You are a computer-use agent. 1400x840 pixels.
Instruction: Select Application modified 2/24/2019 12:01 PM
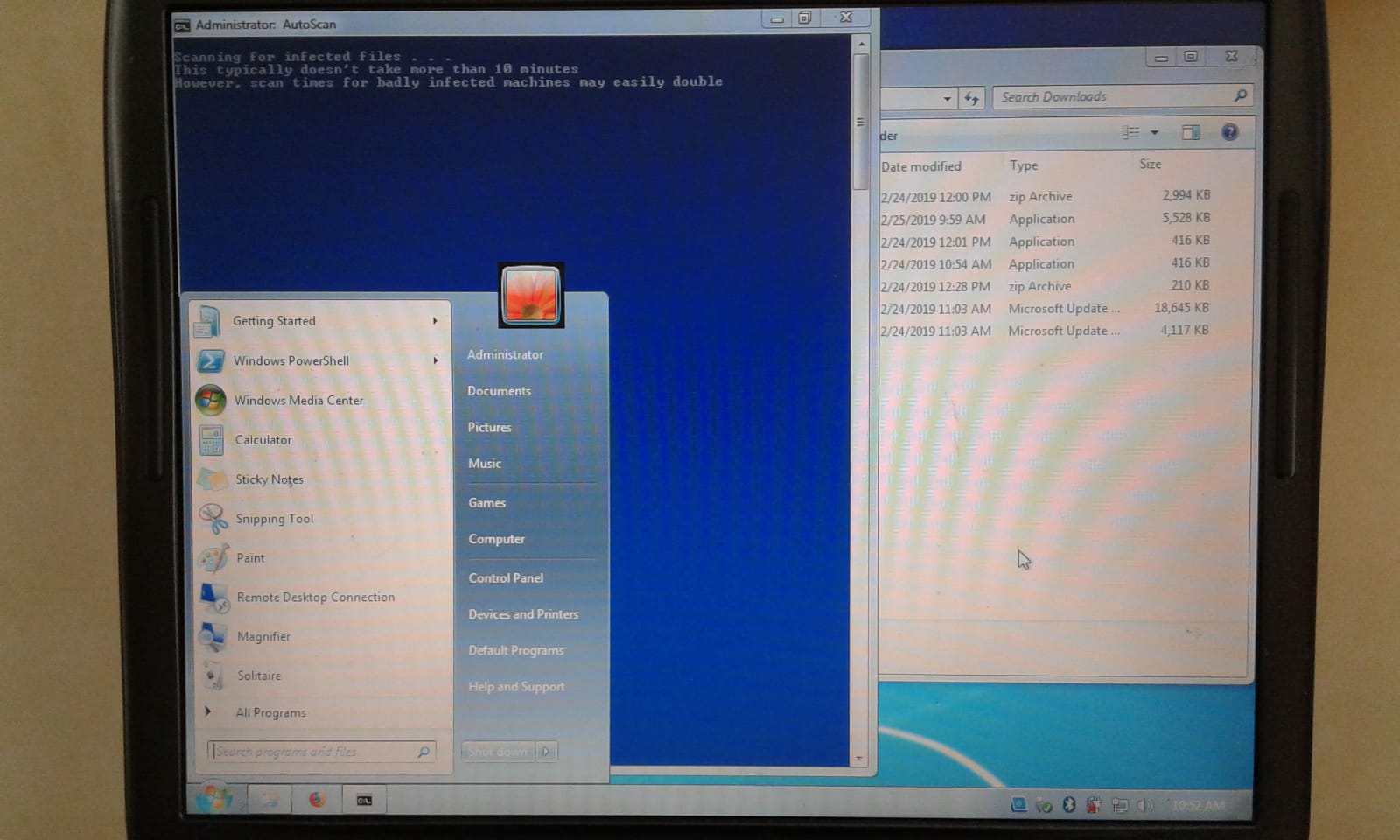pos(1046,241)
